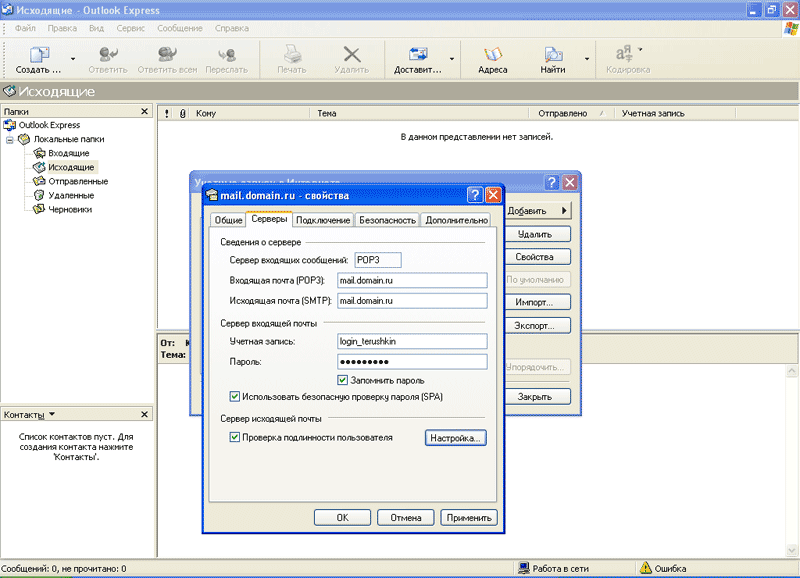This screenshot has height=578, width=800.
Task: Click the Reply All (Ответить всем) icon
Action: click(167, 54)
